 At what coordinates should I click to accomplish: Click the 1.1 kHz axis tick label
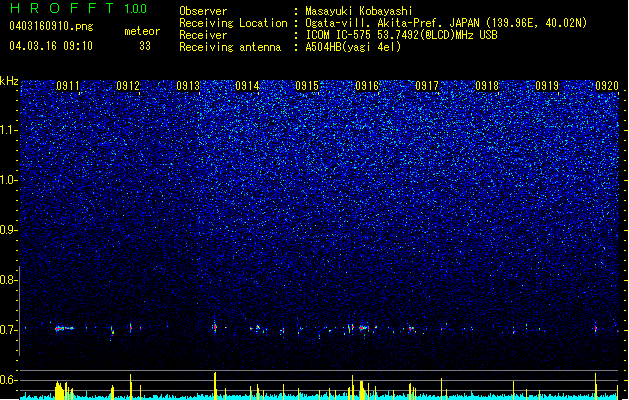[x=9, y=130]
